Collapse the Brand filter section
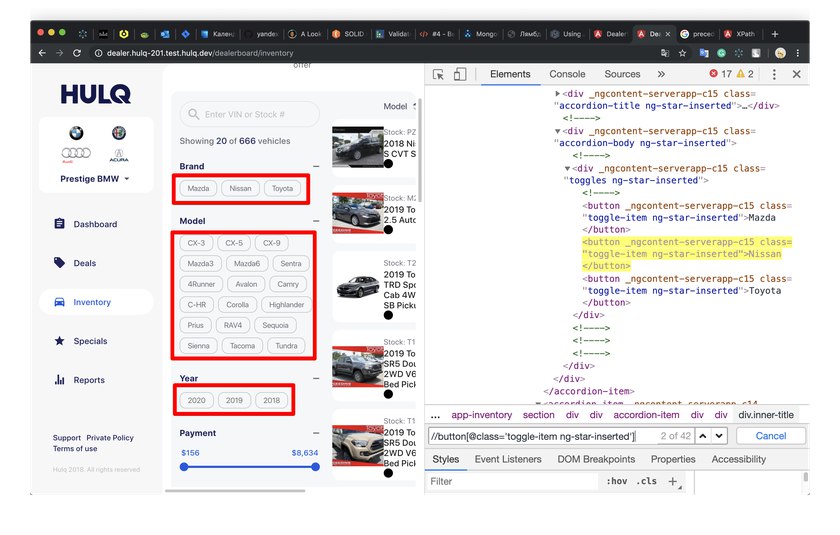Image resolution: width=840 pixels, height=535 pixels. (x=316, y=167)
